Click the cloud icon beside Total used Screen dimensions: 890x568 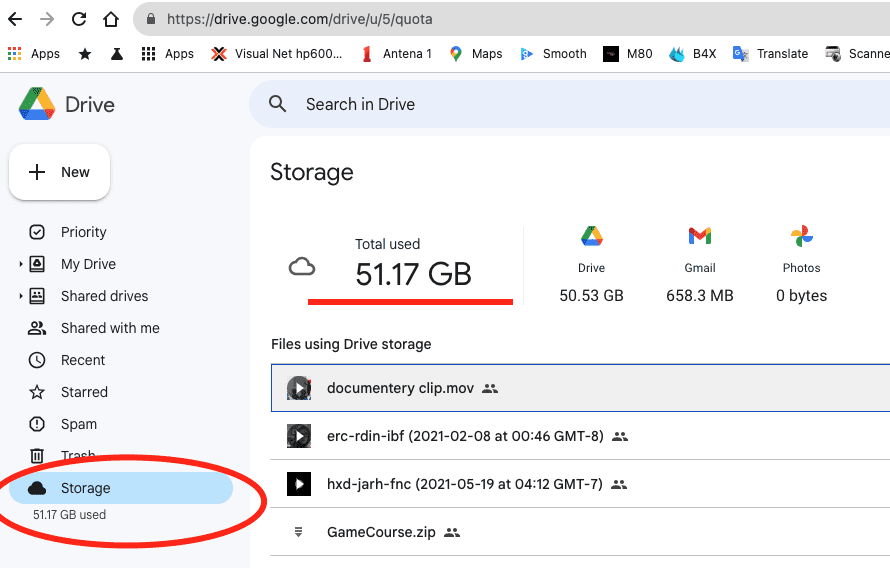pyautogui.click(x=302, y=266)
